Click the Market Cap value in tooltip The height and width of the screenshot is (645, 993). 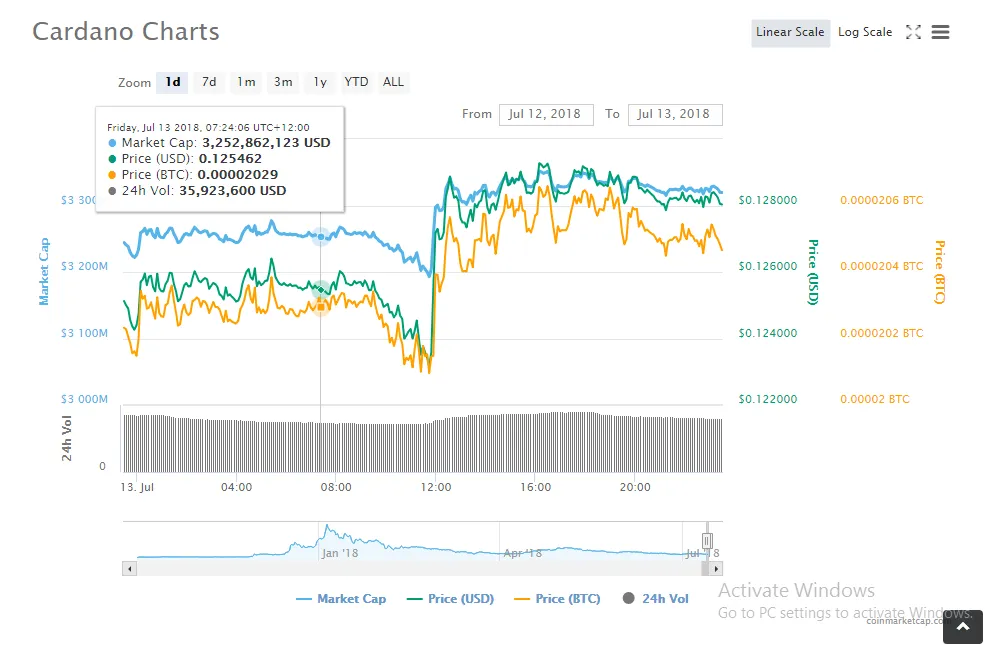(266, 143)
